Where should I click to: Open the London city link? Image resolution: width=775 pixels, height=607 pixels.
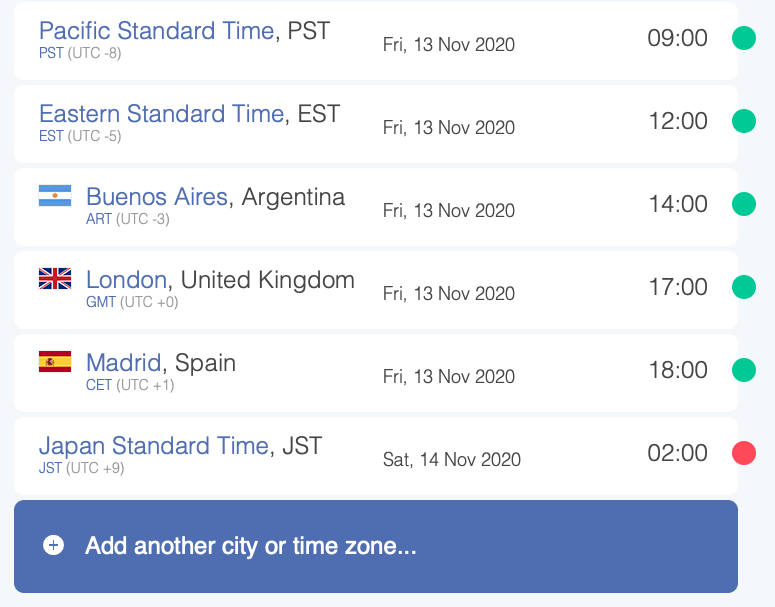127,280
